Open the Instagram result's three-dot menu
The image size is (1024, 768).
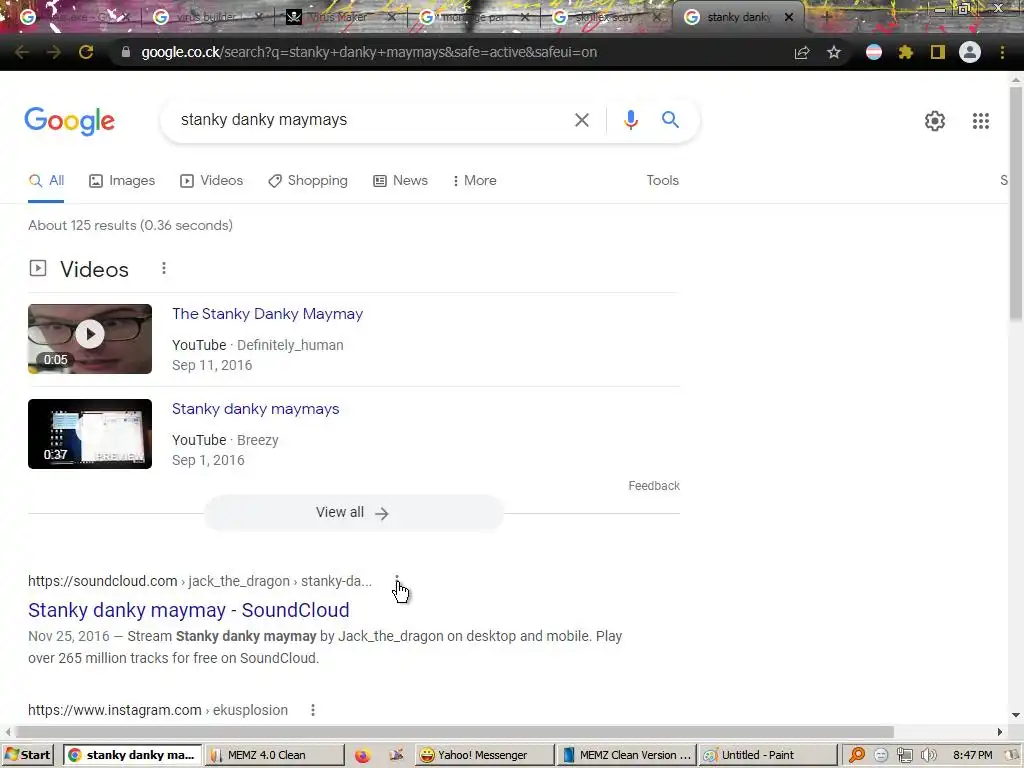point(313,710)
